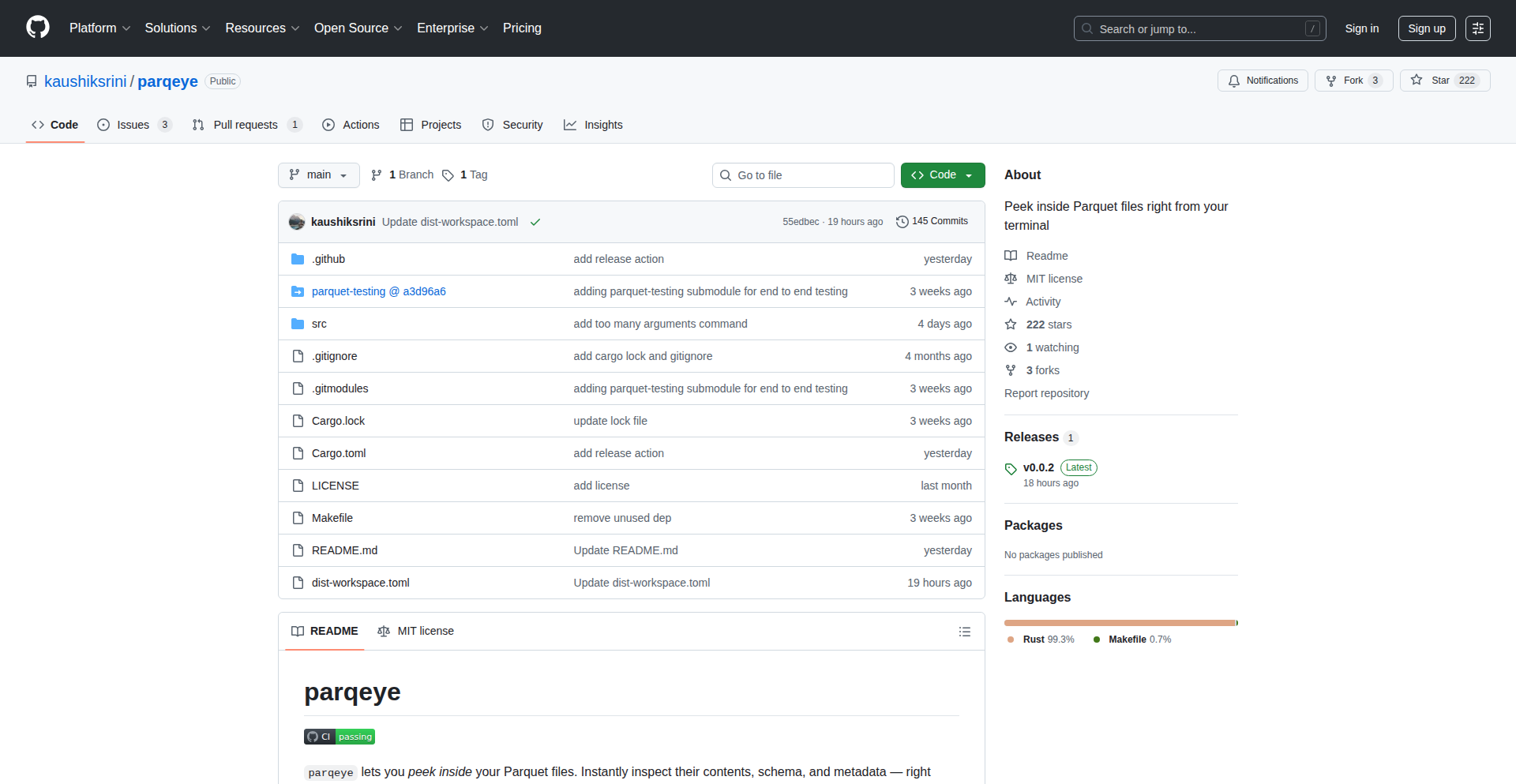Open the Insights tab
1516x784 pixels.
(593, 125)
